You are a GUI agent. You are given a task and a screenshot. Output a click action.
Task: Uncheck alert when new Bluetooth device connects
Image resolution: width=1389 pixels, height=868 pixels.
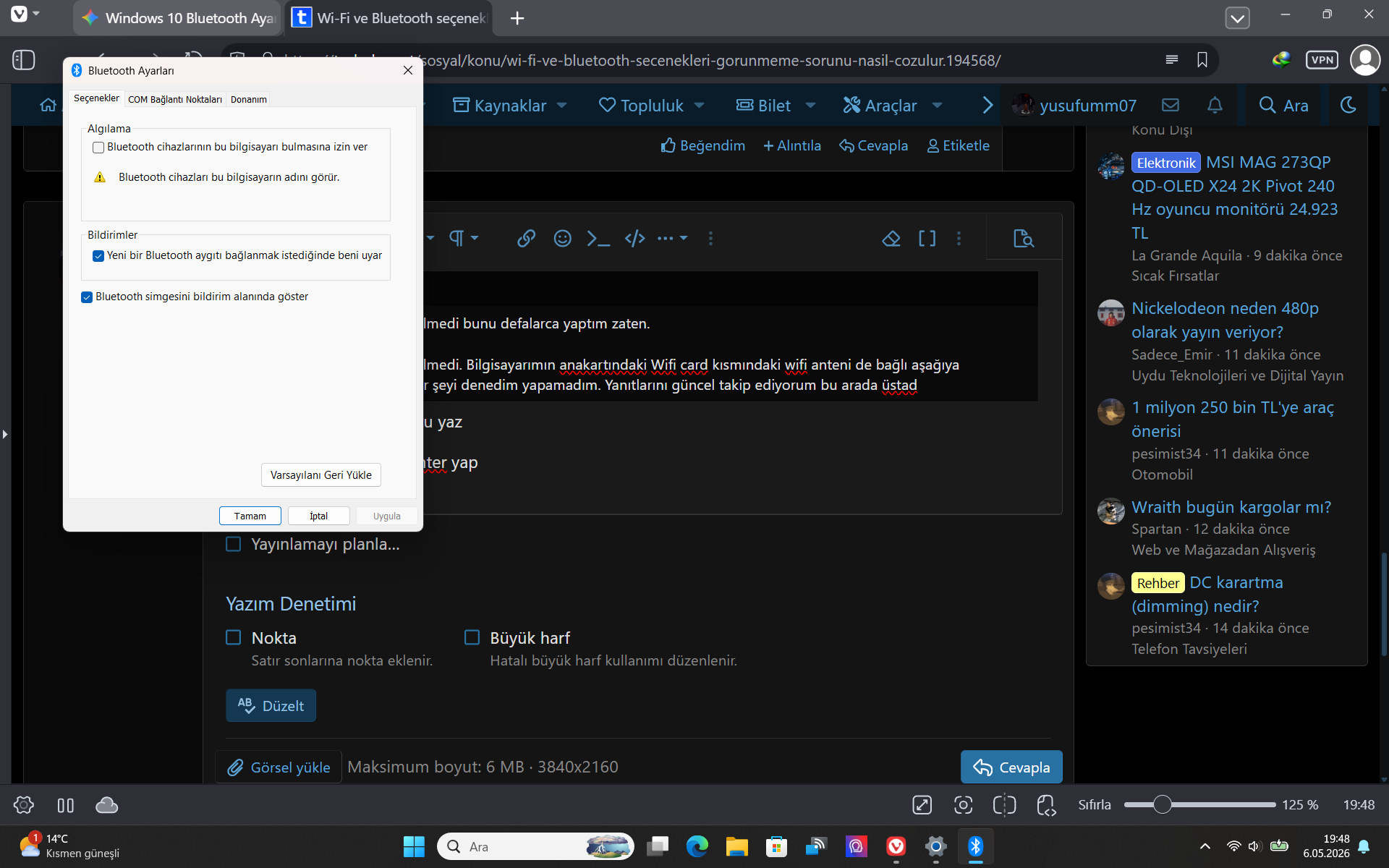tap(98, 256)
